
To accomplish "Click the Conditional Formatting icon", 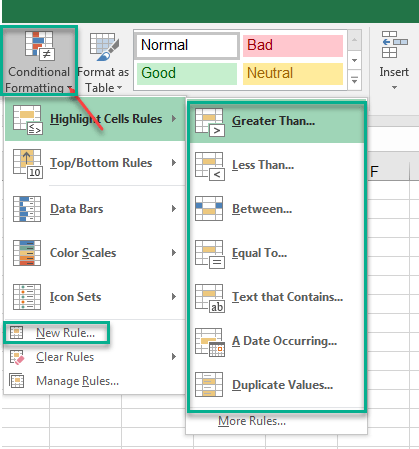I will click(x=39, y=46).
